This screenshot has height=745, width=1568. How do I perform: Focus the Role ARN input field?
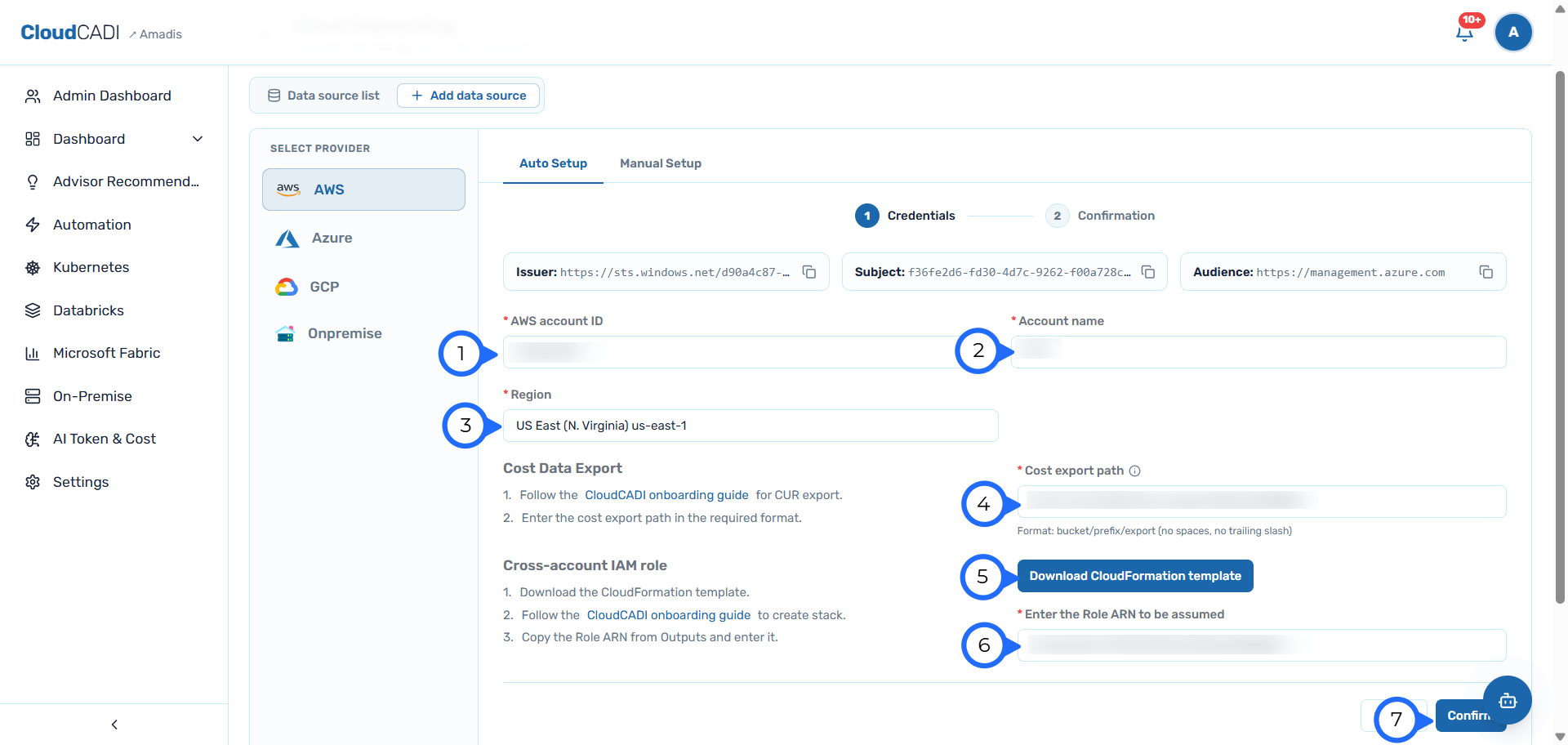tap(1262, 645)
